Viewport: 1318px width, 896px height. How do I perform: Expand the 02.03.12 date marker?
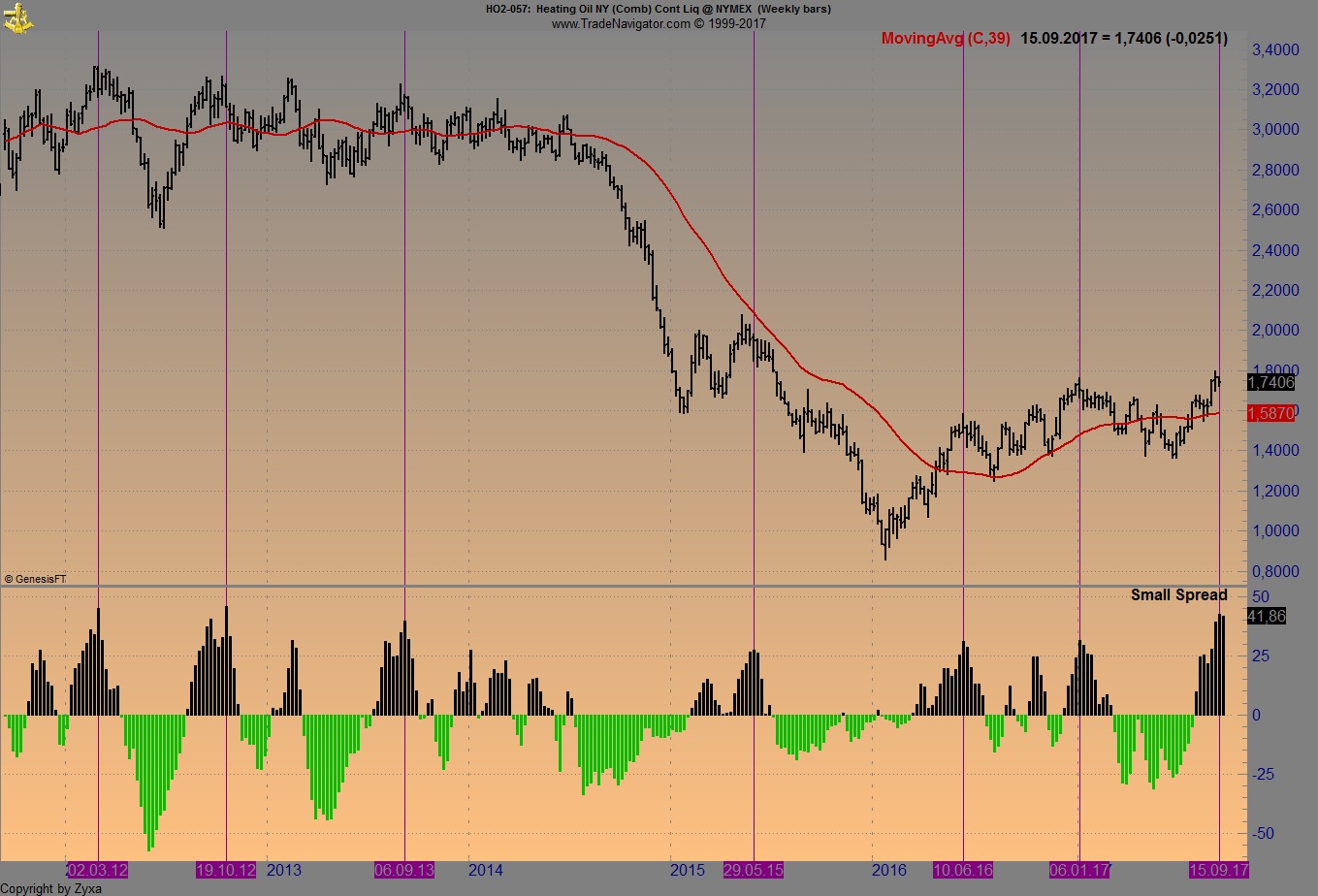point(97,871)
